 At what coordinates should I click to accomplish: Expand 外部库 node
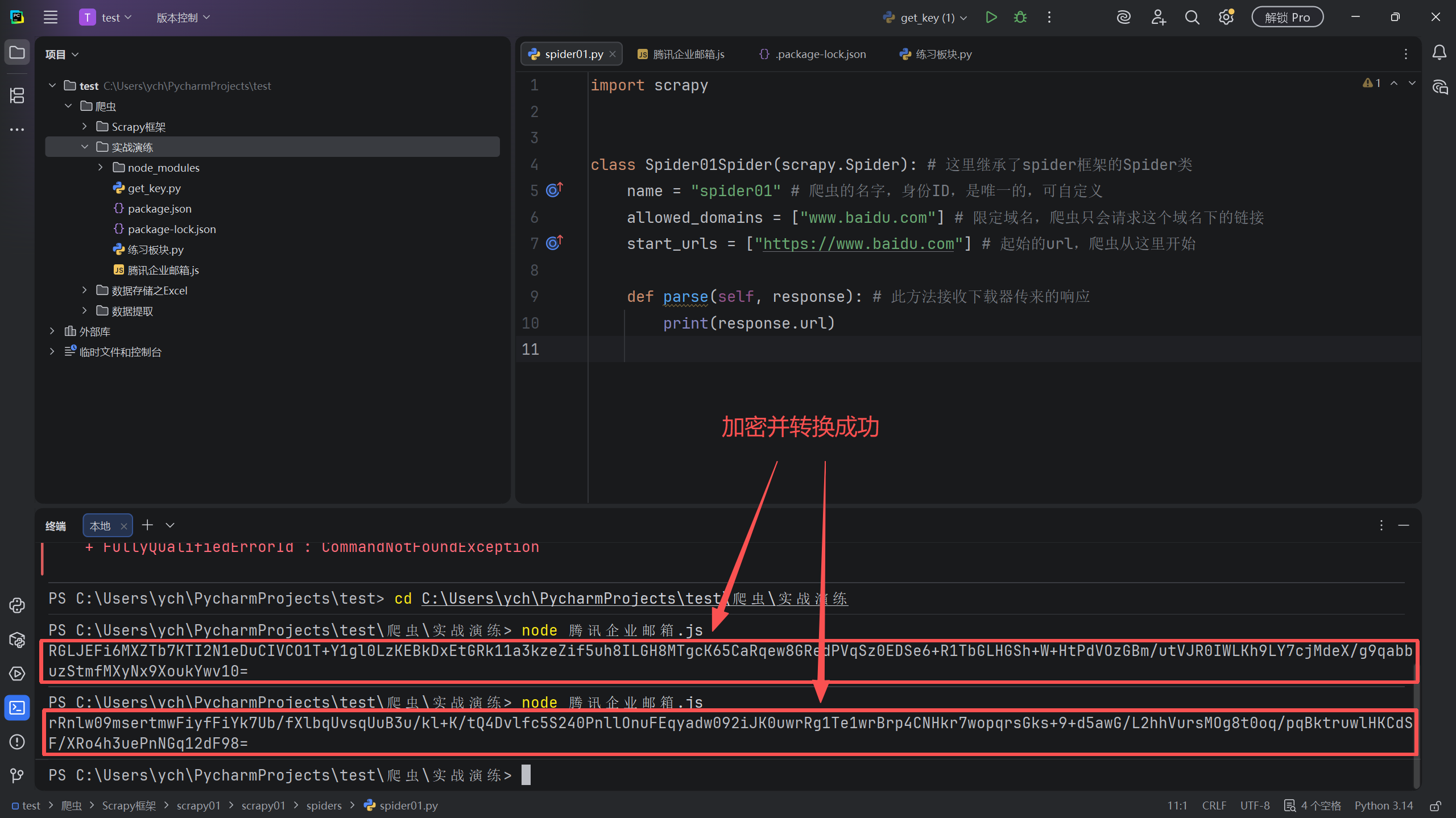pos(52,331)
